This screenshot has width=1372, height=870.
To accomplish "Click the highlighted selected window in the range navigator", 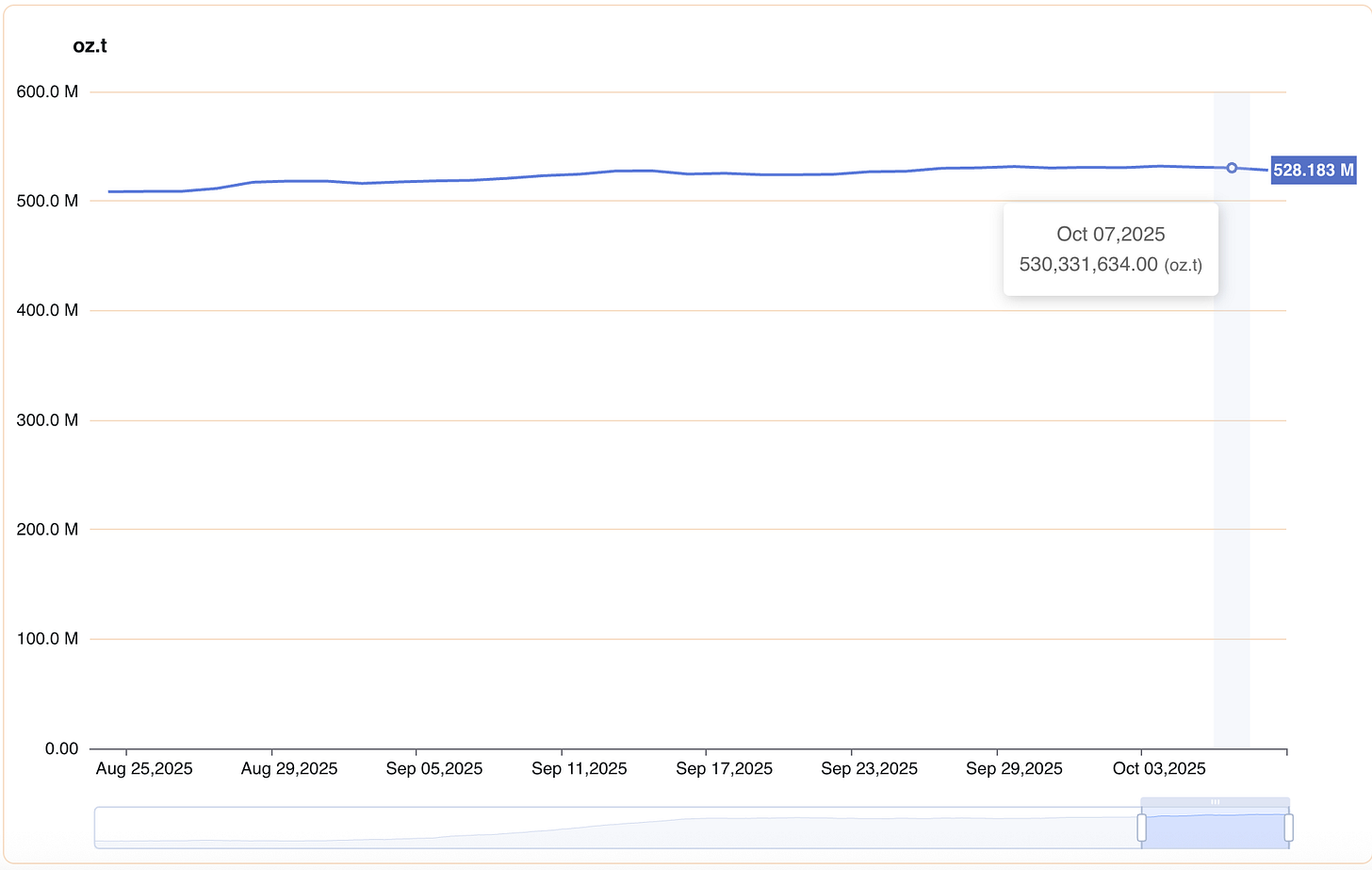I will [x=1215, y=829].
